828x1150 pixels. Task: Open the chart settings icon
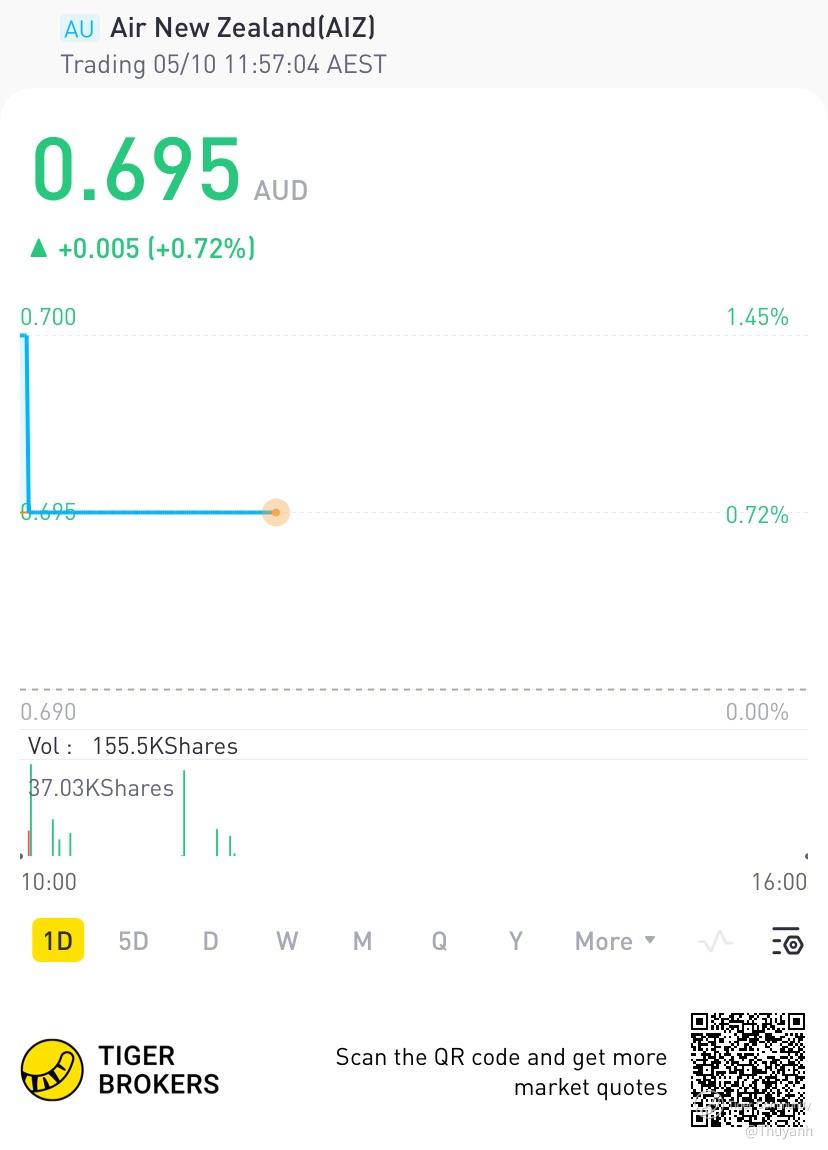click(x=787, y=941)
